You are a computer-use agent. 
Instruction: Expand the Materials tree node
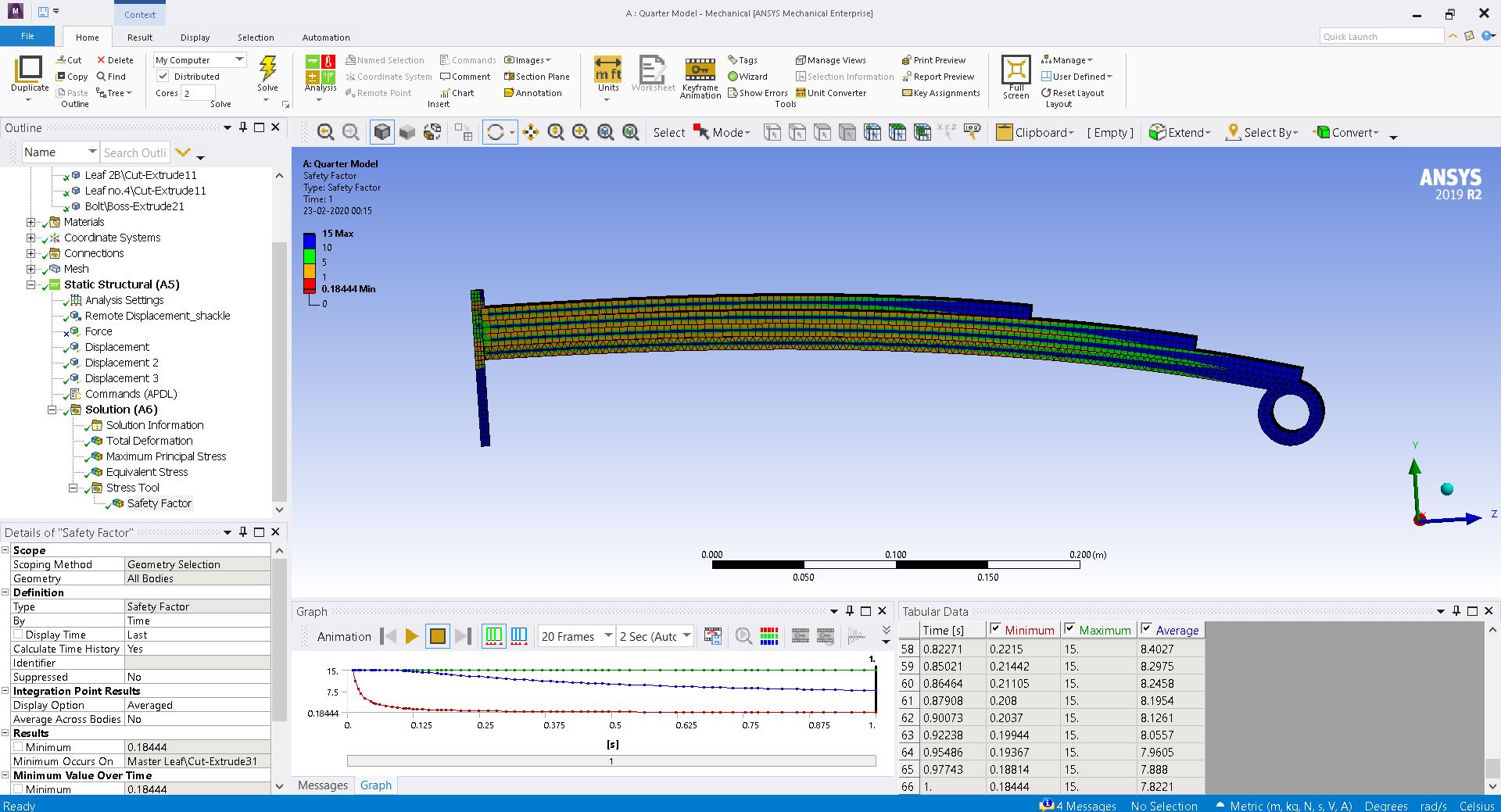30,222
